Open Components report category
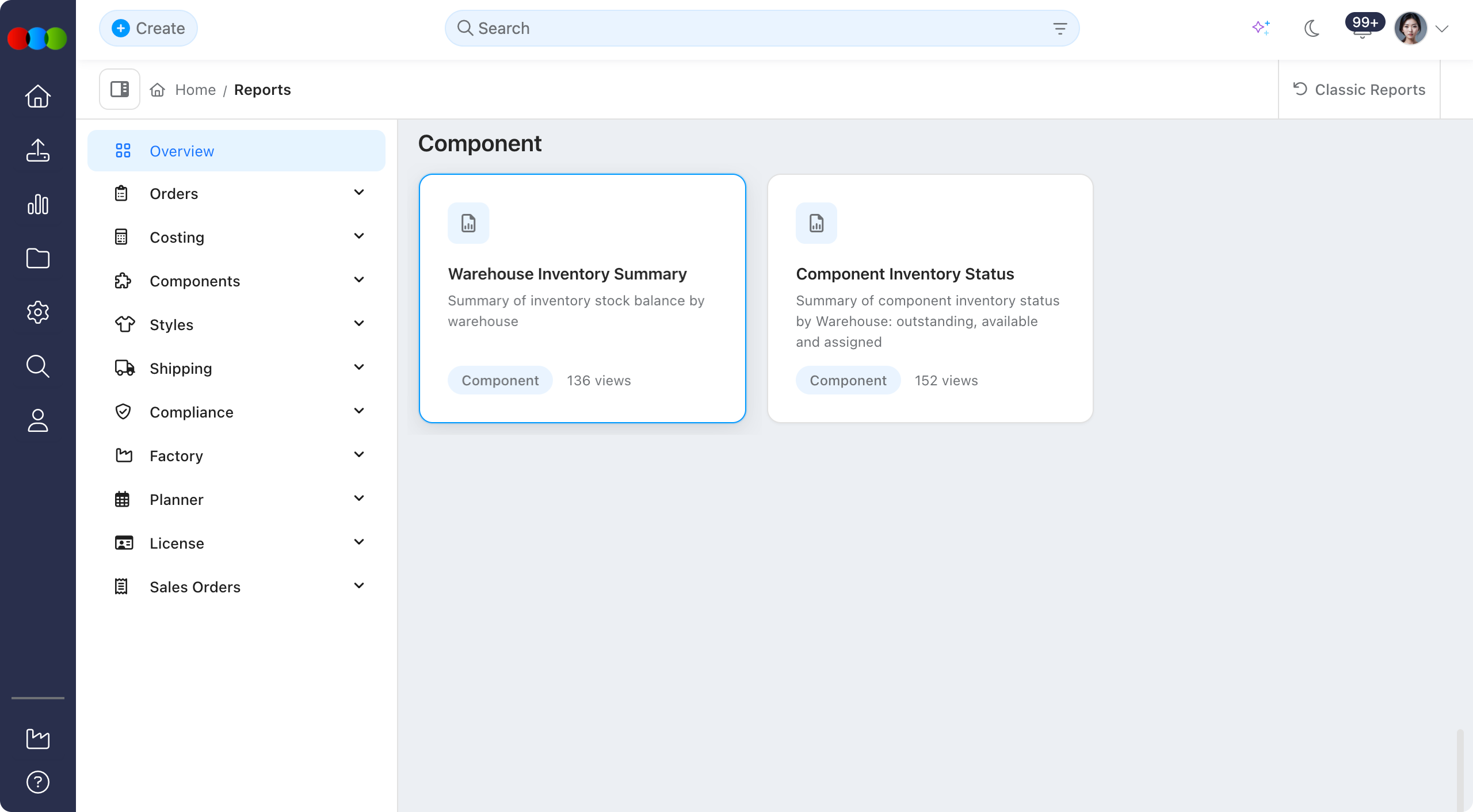Image resolution: width=1473 pixels, height=812 pixels. (x=195, y=281)
